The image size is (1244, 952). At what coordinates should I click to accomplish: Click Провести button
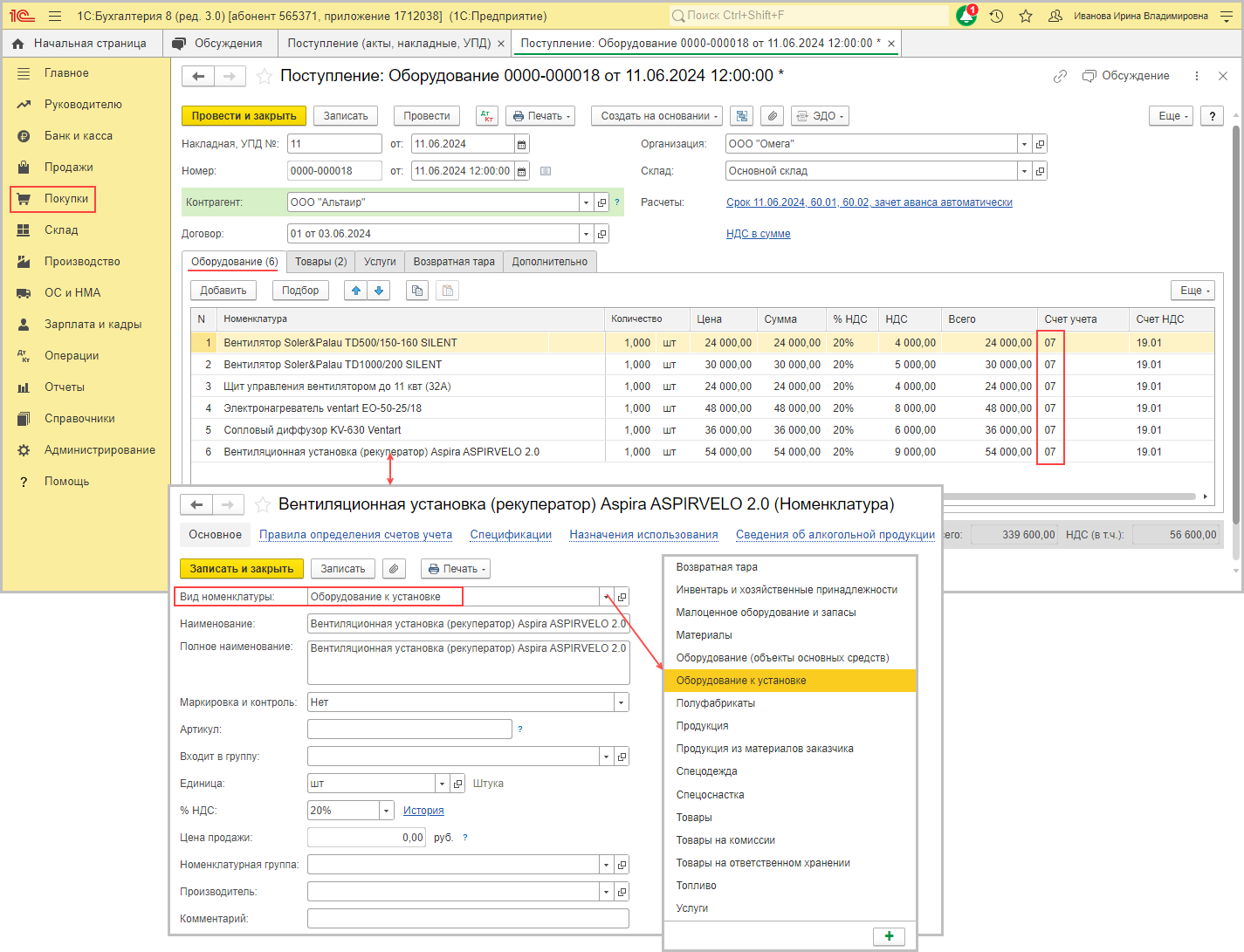(x=427, y=116)
